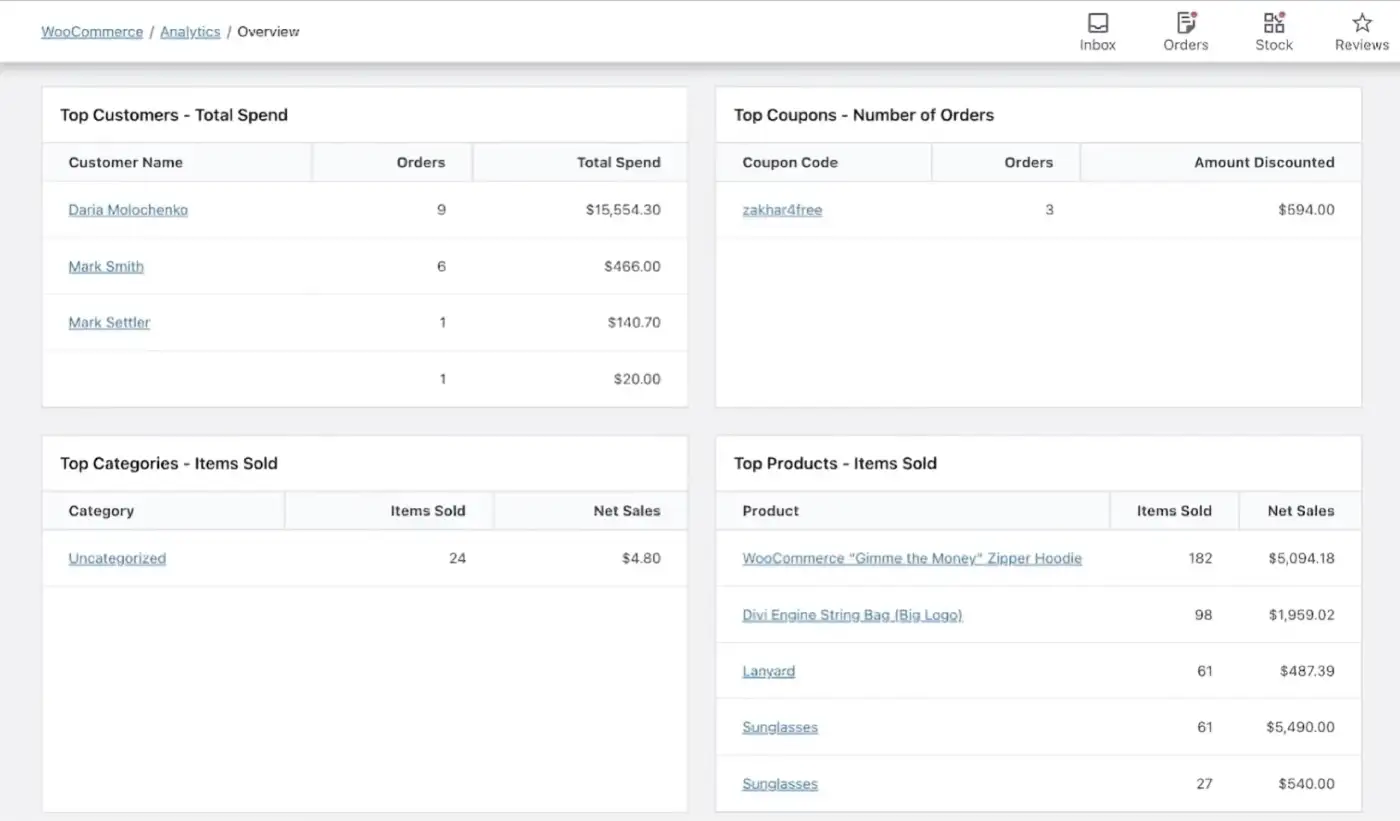Screen dimensions: 1400x821
Task: Open the zakhar4free coupon details
Action: [781, 210]
